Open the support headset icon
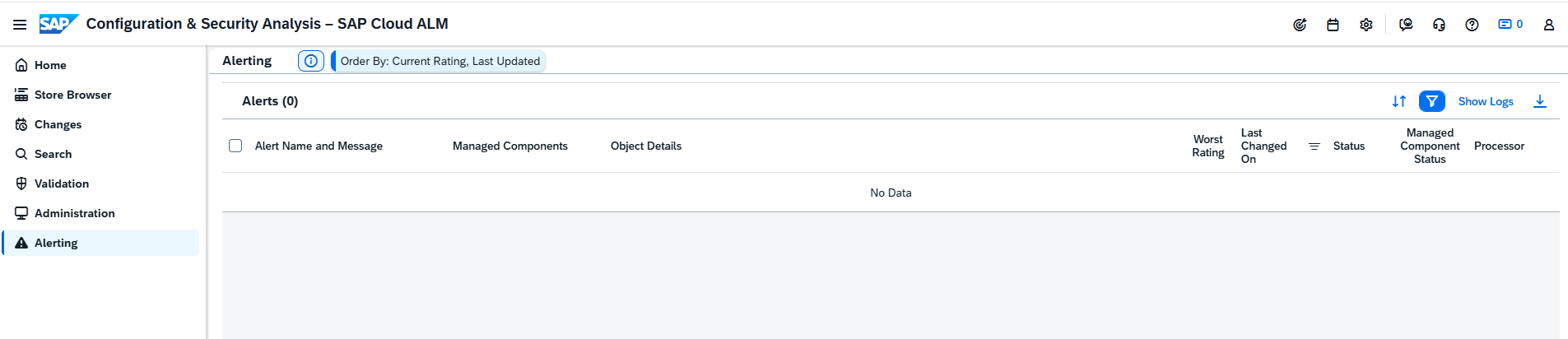Image resolution: width=1568 pixels, height=339 pixels. pyautogui.click(x=1439, y=25)
